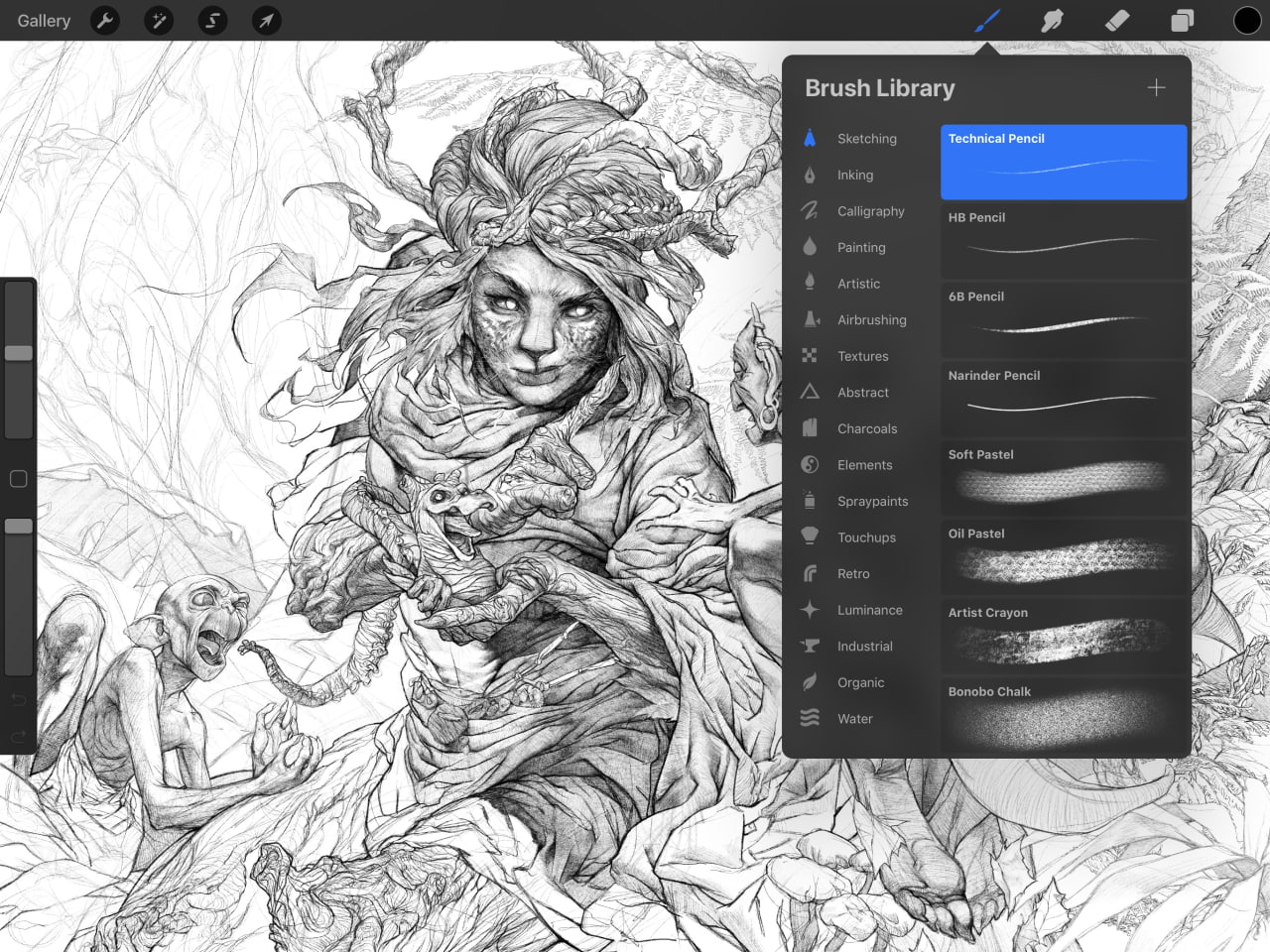The image size is (1270, 952).
Task: Open the Adjustments panel
Action: pyautogui.click(x=159, y=20)
